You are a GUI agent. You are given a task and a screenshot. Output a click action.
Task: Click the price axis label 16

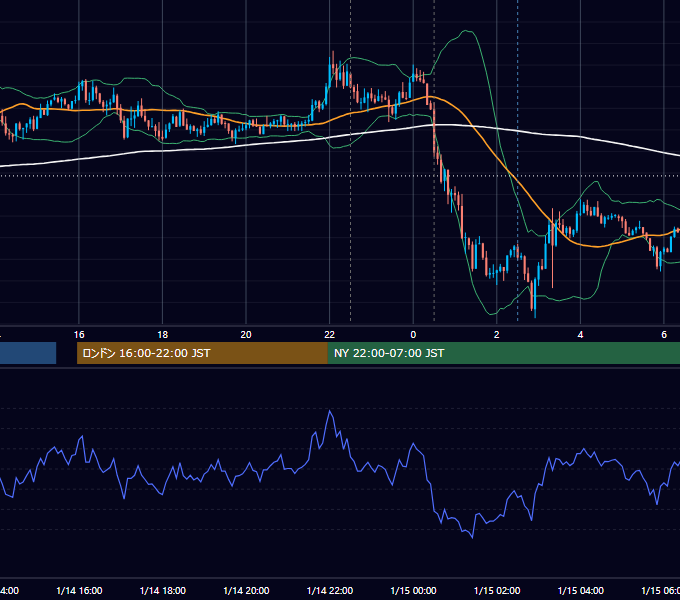point(79,335)
